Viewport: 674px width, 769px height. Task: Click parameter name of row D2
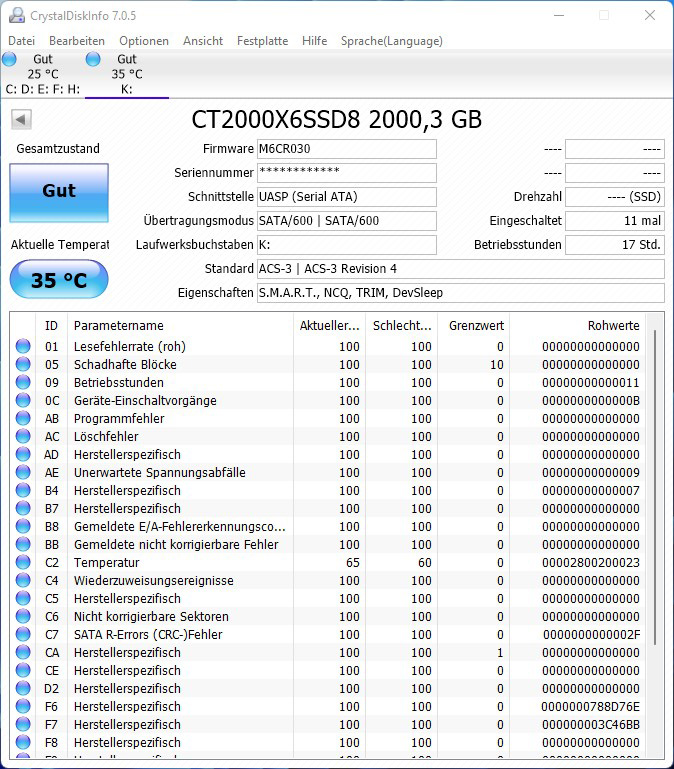pos(127,689)
